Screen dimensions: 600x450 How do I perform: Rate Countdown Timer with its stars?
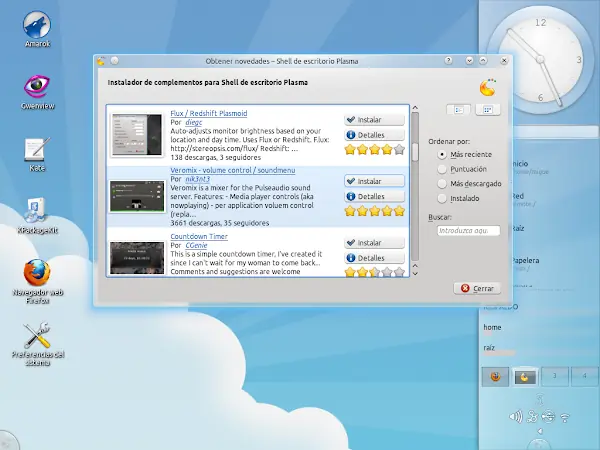click(375, 272)
